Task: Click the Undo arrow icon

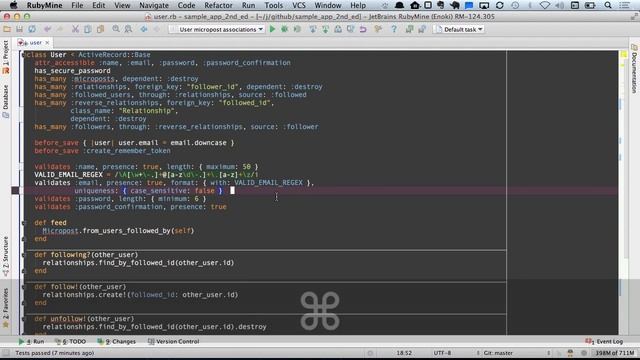Action: tap(47, 29)
